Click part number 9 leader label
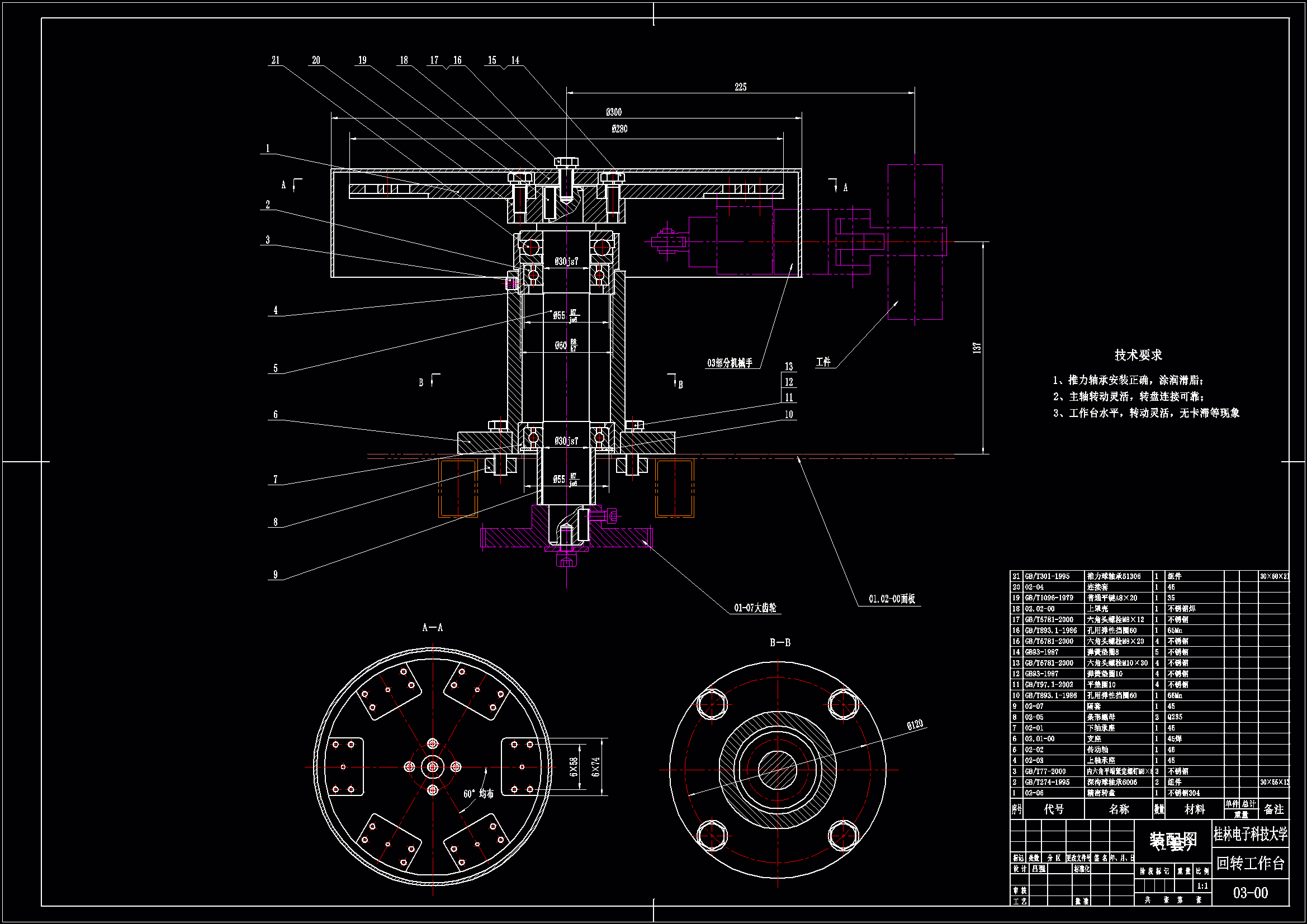The height and width of the screenshot is (924, 1307). click(x=276, y=575)
